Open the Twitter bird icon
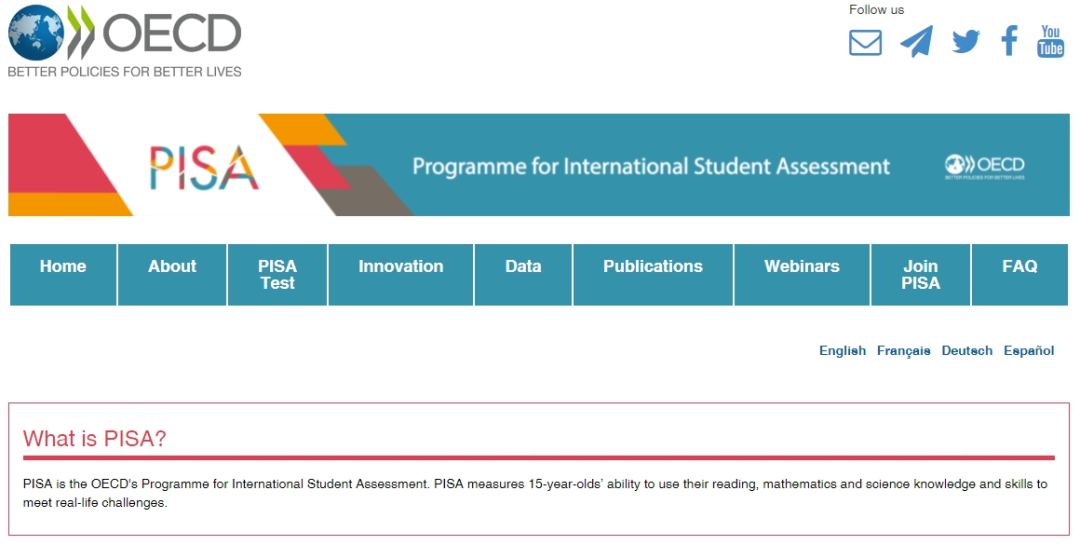 point(966,41)
